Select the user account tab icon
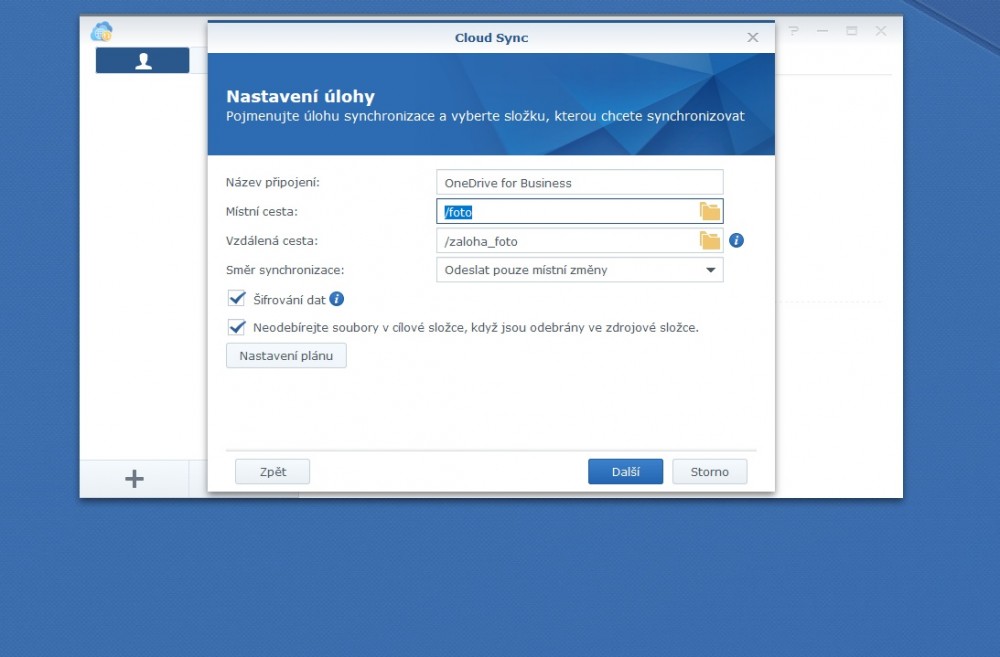The image size is (1000, 657). tap(143, 61)
